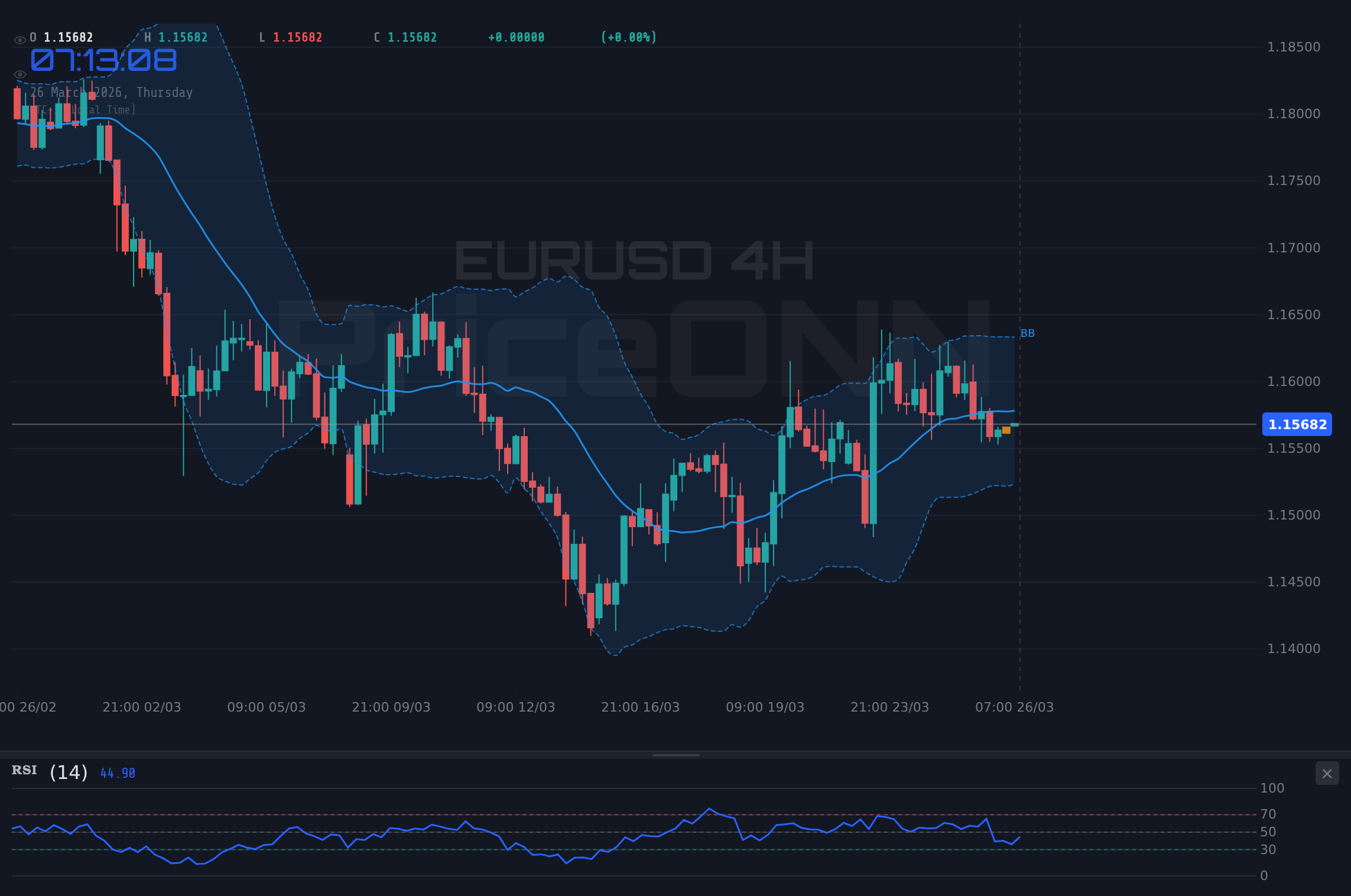The image size is (1351, 896).
Task: Click the blue 1.15682 price axis label
Action: point(1297,424)
